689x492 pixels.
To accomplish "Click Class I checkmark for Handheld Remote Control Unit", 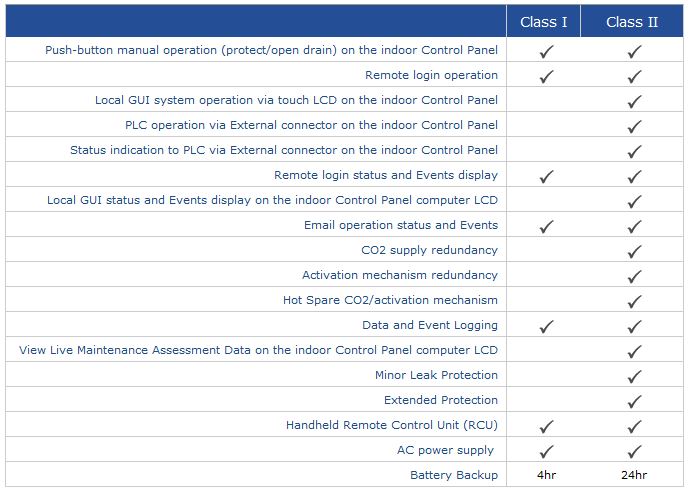I will (x=546, y=426).
